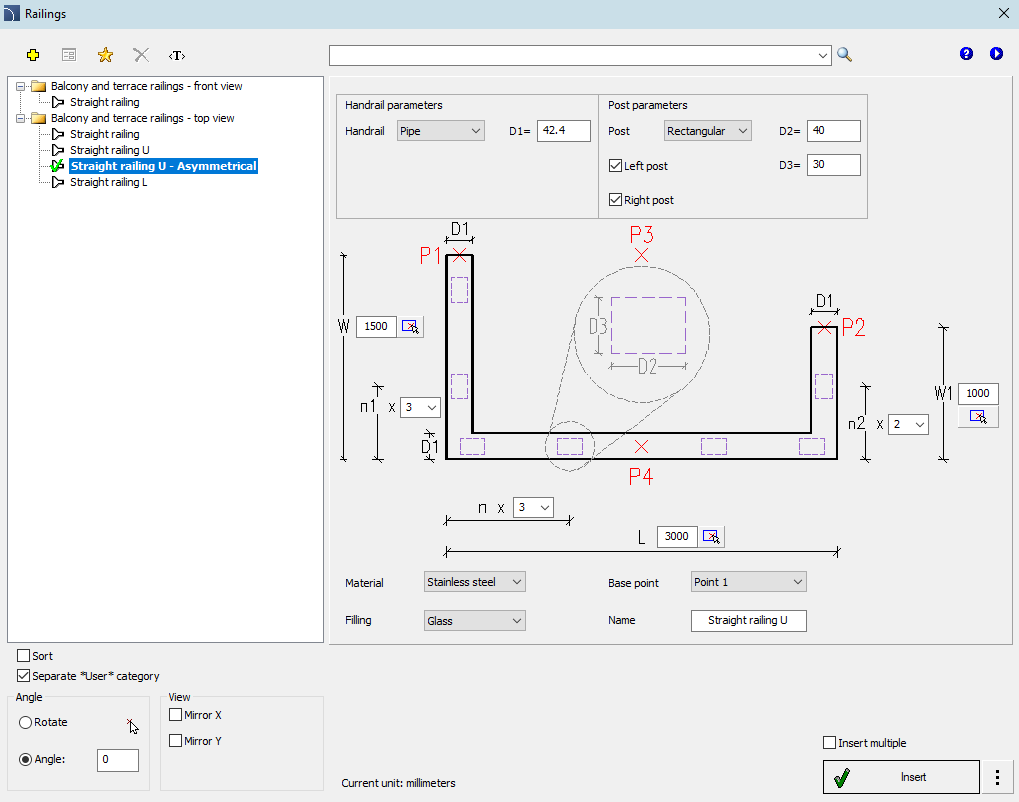Screen dimensions: 1019x802
Task: Open the Handrail type dropdown
Action: click(440, 131)
